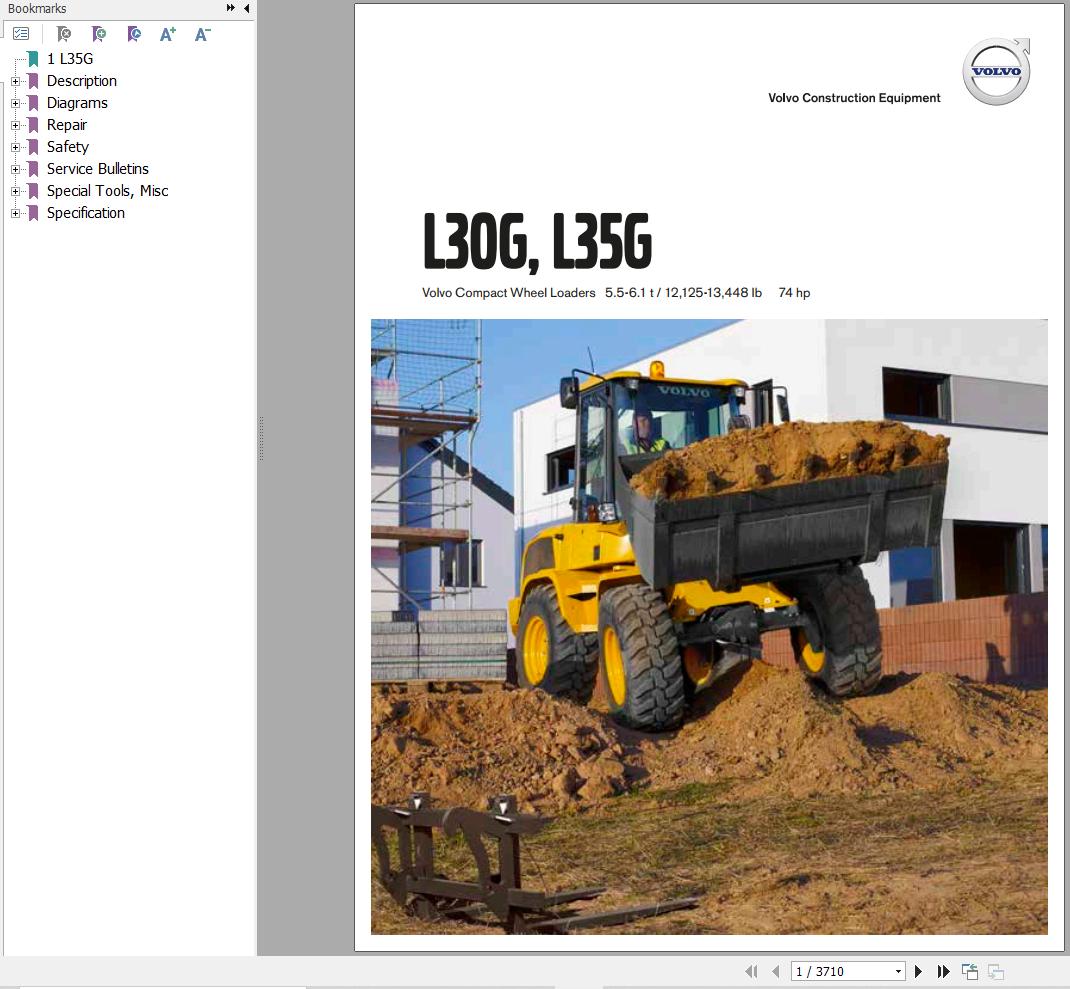Decrease bookmark text size with A- icon
This screenshot has height=989, width=1070.
pyautogui.click(x=202, y=33)
